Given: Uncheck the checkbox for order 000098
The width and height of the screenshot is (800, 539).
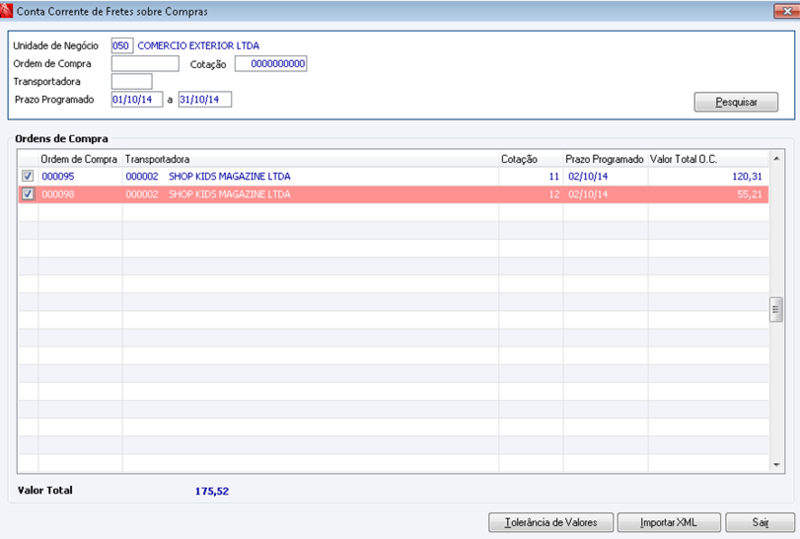Looking at the screenshot, I should point(28,194).
